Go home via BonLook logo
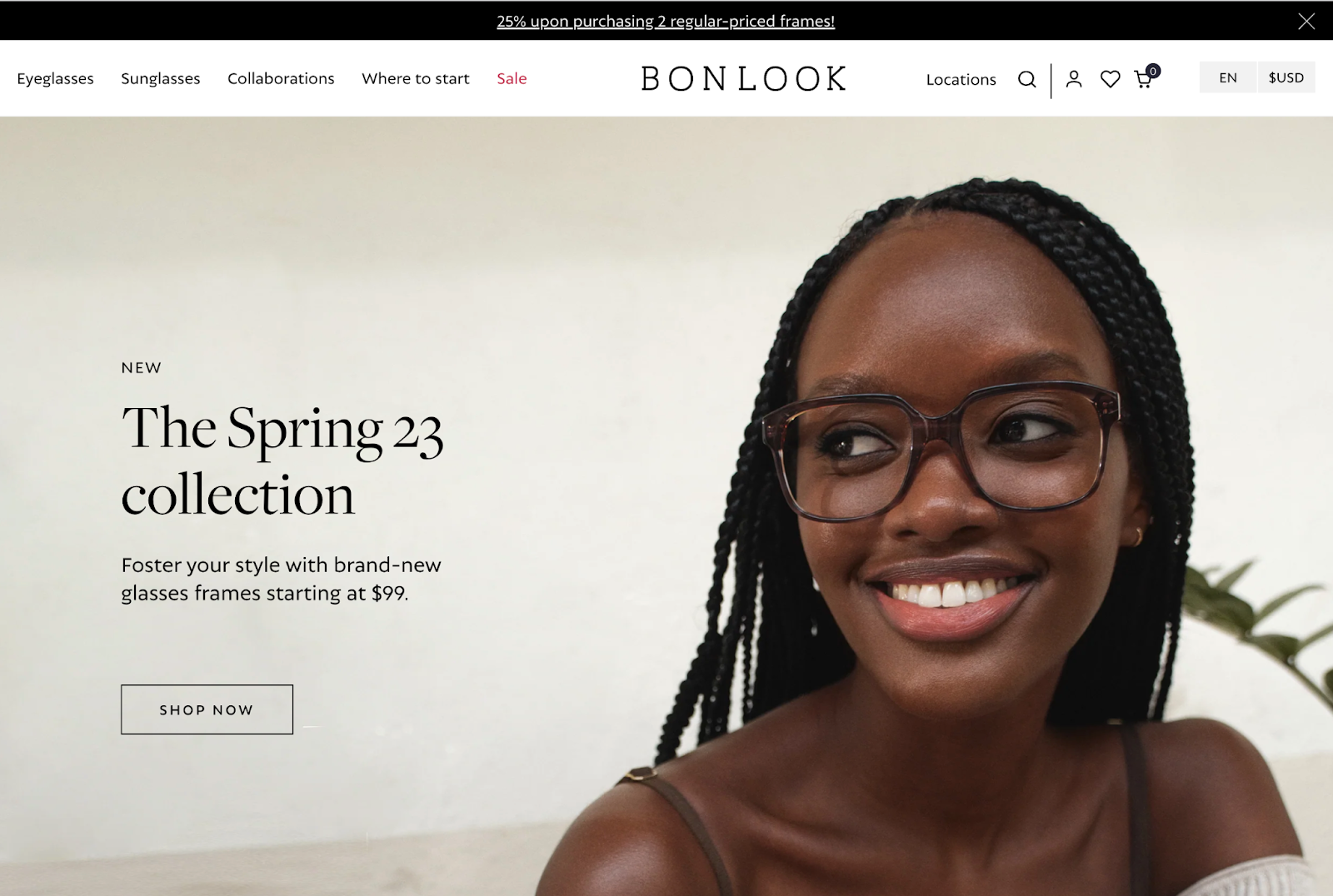The image size is (1333, 896). point(743,79)
